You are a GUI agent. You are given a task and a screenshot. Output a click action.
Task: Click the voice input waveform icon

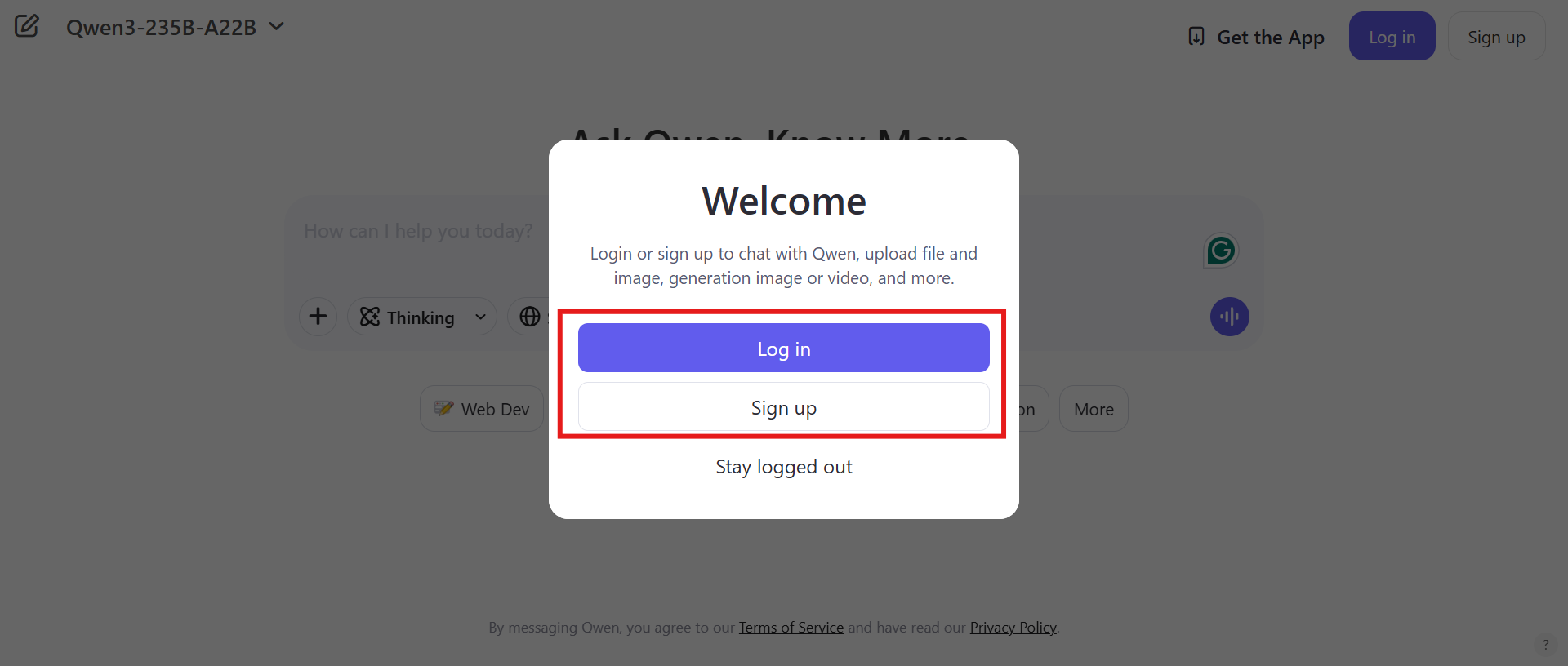coord(1229,317)
